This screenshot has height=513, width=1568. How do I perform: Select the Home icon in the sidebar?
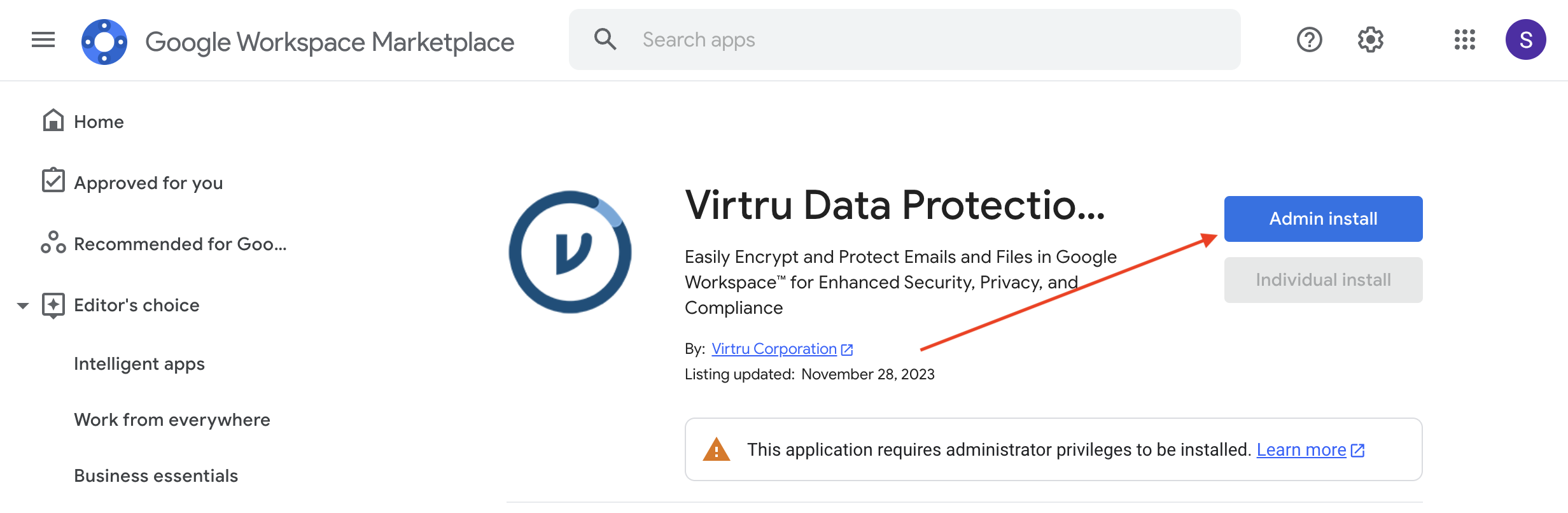tap(54, 120)
